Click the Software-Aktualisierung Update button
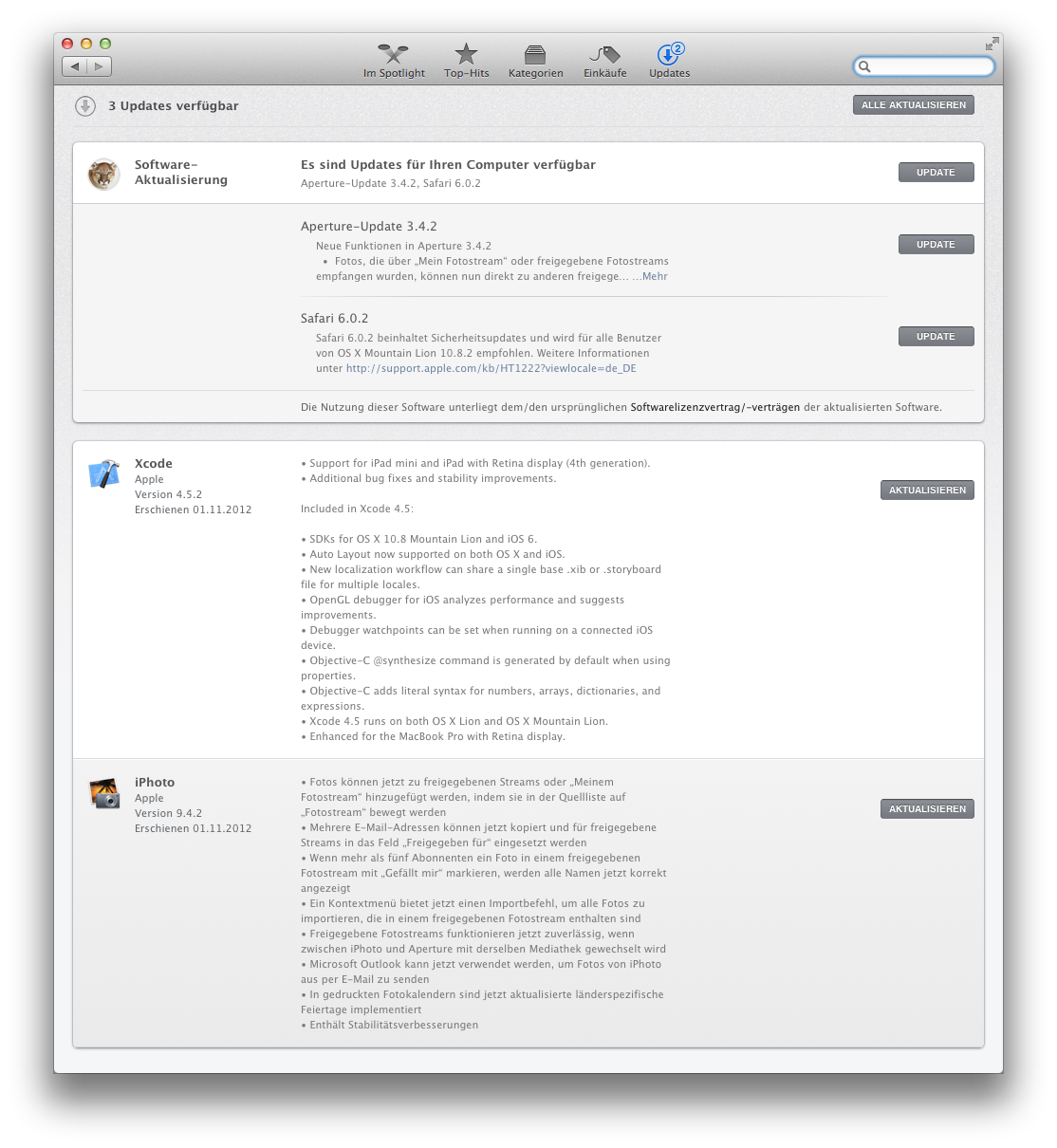The image size is (1057, 1148). point(936,173)
